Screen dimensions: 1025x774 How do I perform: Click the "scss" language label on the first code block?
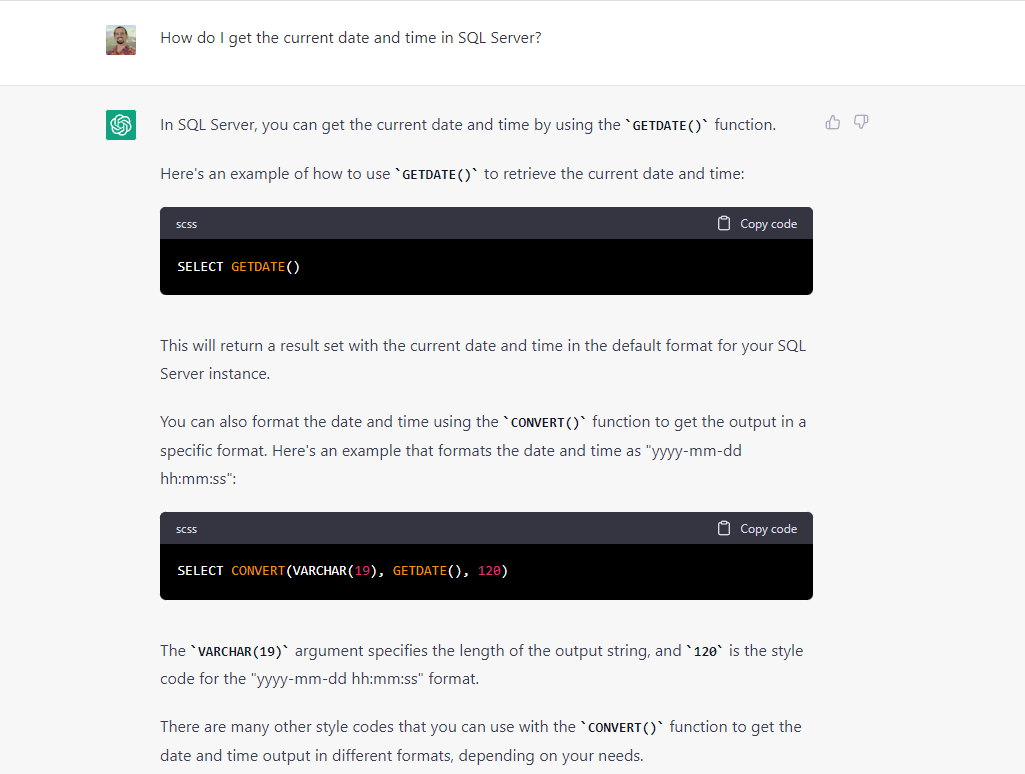pos(186,224)
